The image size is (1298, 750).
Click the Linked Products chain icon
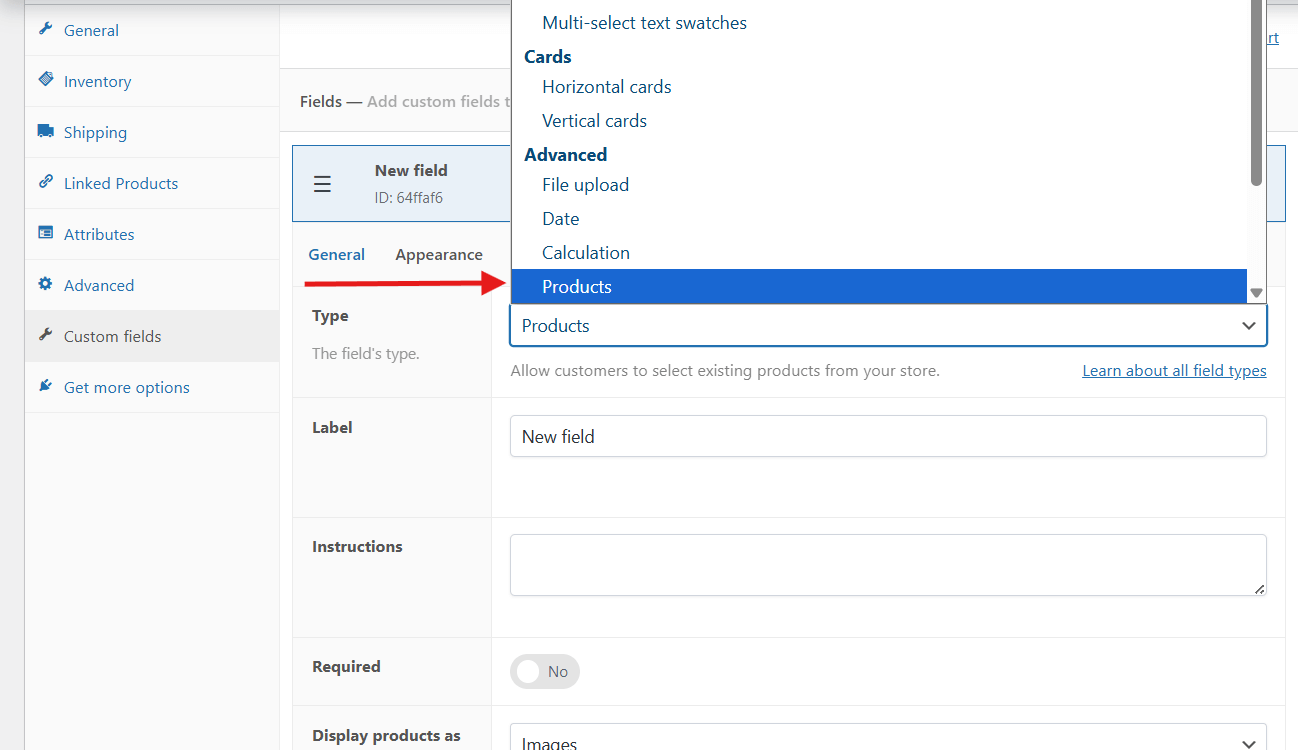(x=45, y=182)
